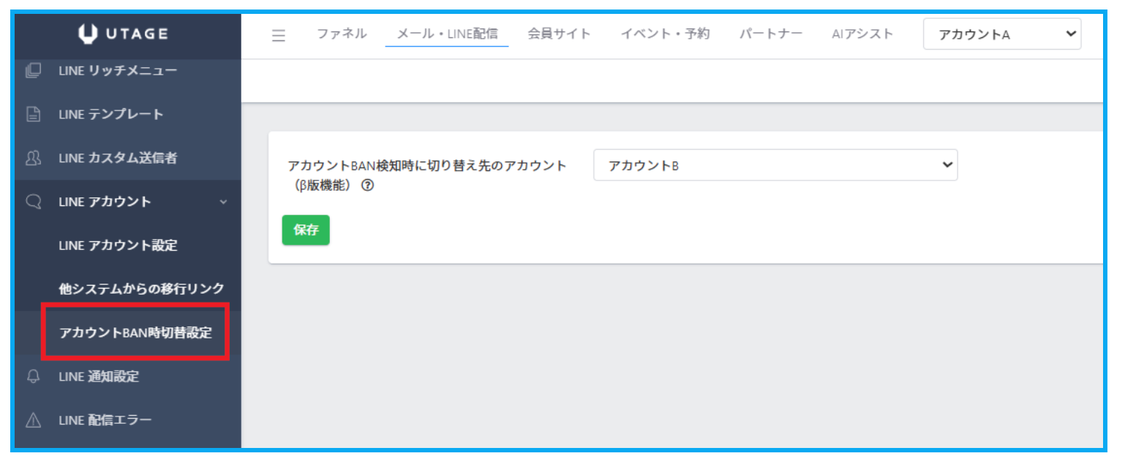Open the AIアシスト tab

pyautogui.click(x=862, y=34)
